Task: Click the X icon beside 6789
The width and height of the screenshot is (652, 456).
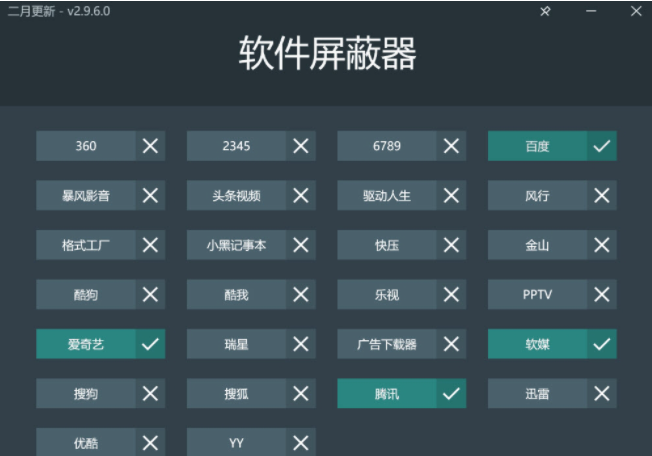Action: pyautogui.click(x=451, y=146)
